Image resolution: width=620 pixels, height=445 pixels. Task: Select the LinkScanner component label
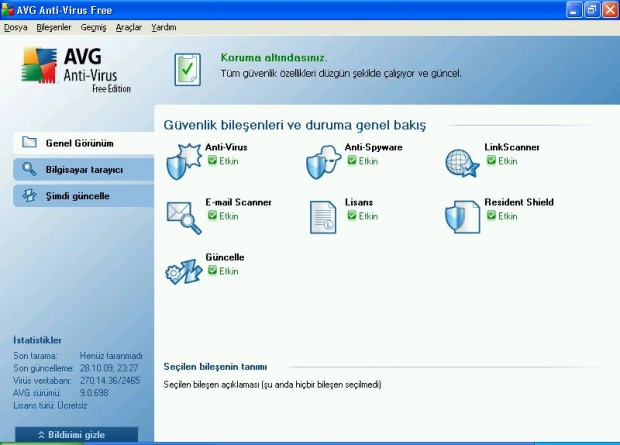point(512,147)
